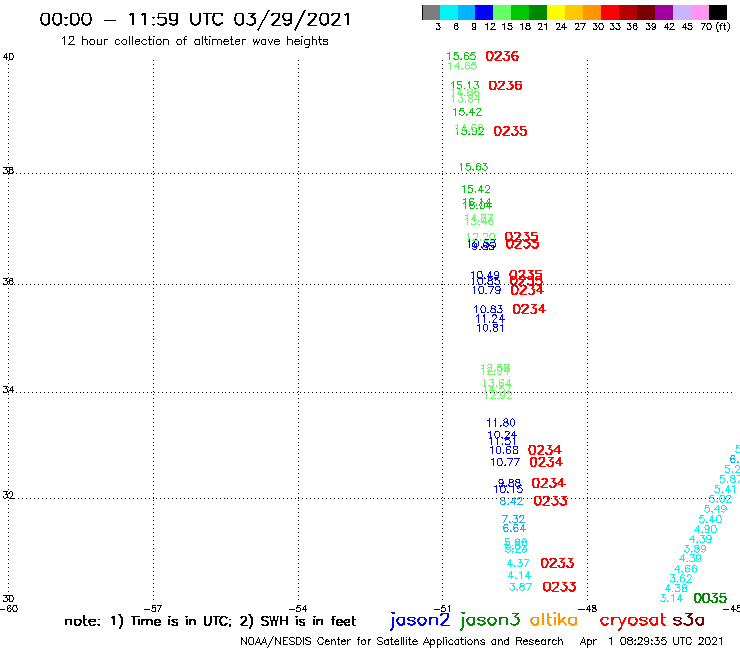Click the 0233 time beside 8.42
740x650 pixels.
pyautogui.click(x=550, y=501)
